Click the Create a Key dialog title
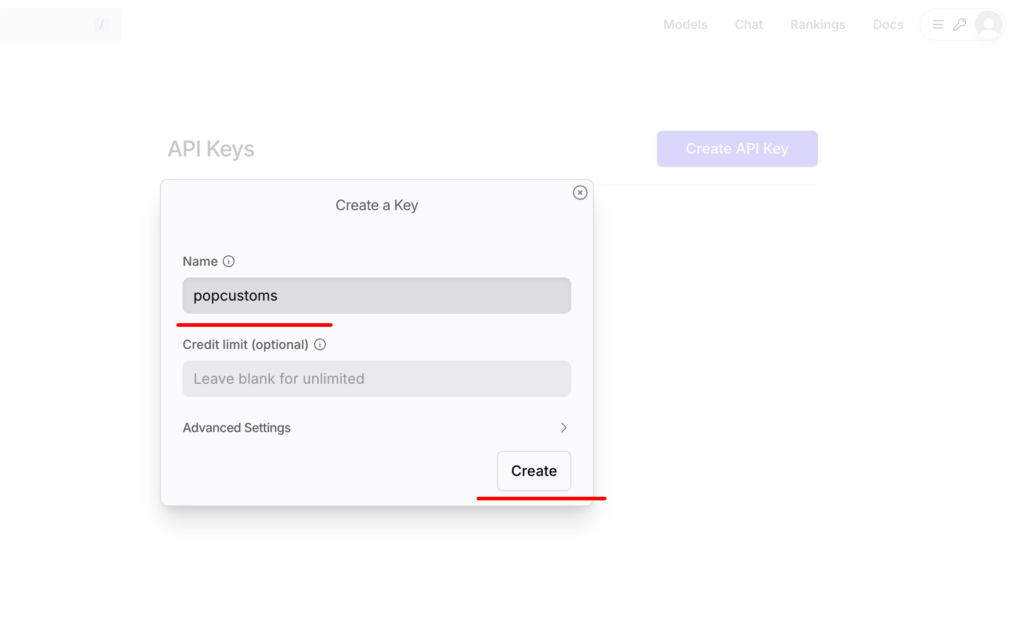Screen dimensions: 1024x631 (x=377, y=205)
